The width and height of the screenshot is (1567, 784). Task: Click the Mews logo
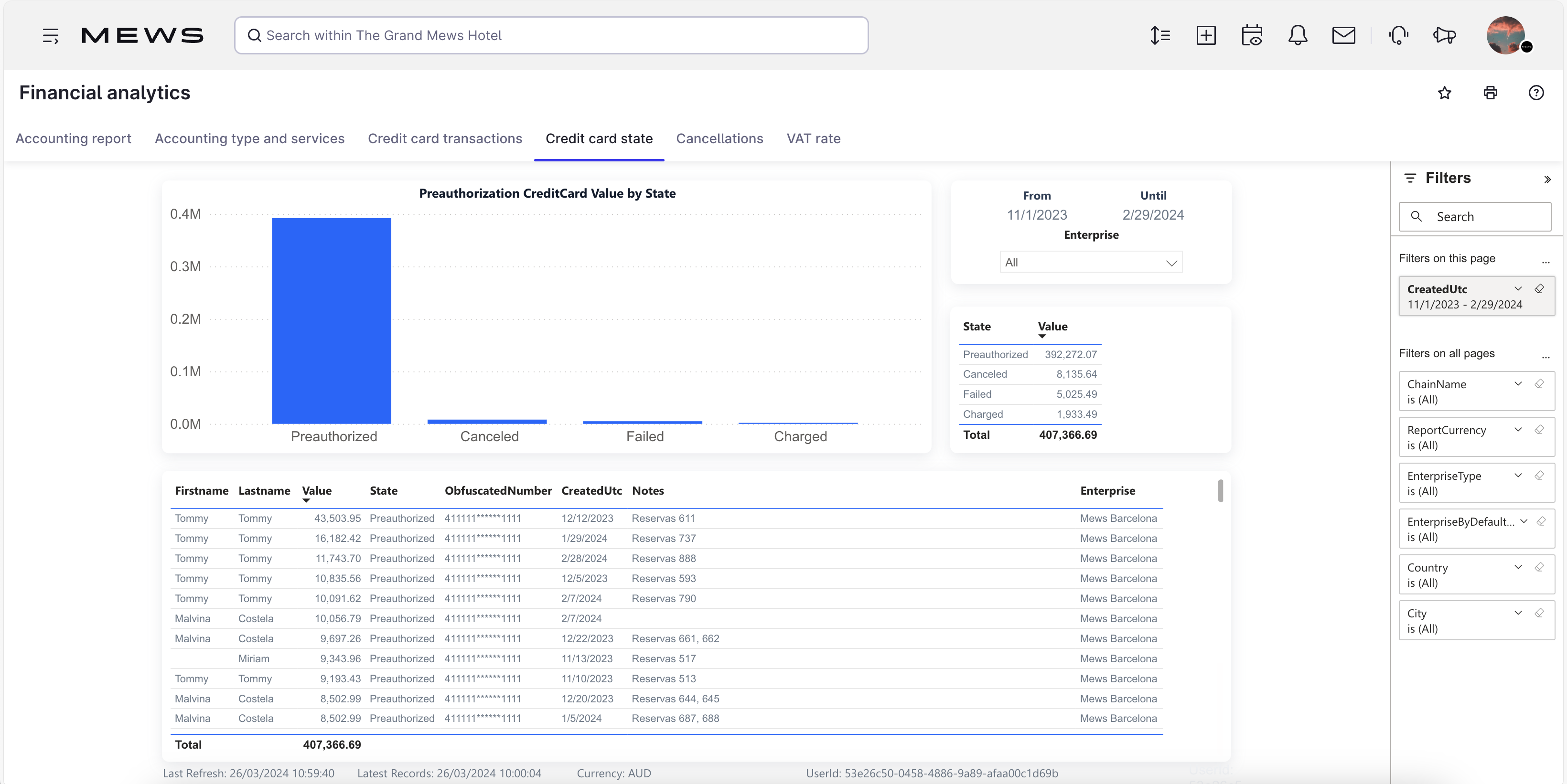(142, 35)
